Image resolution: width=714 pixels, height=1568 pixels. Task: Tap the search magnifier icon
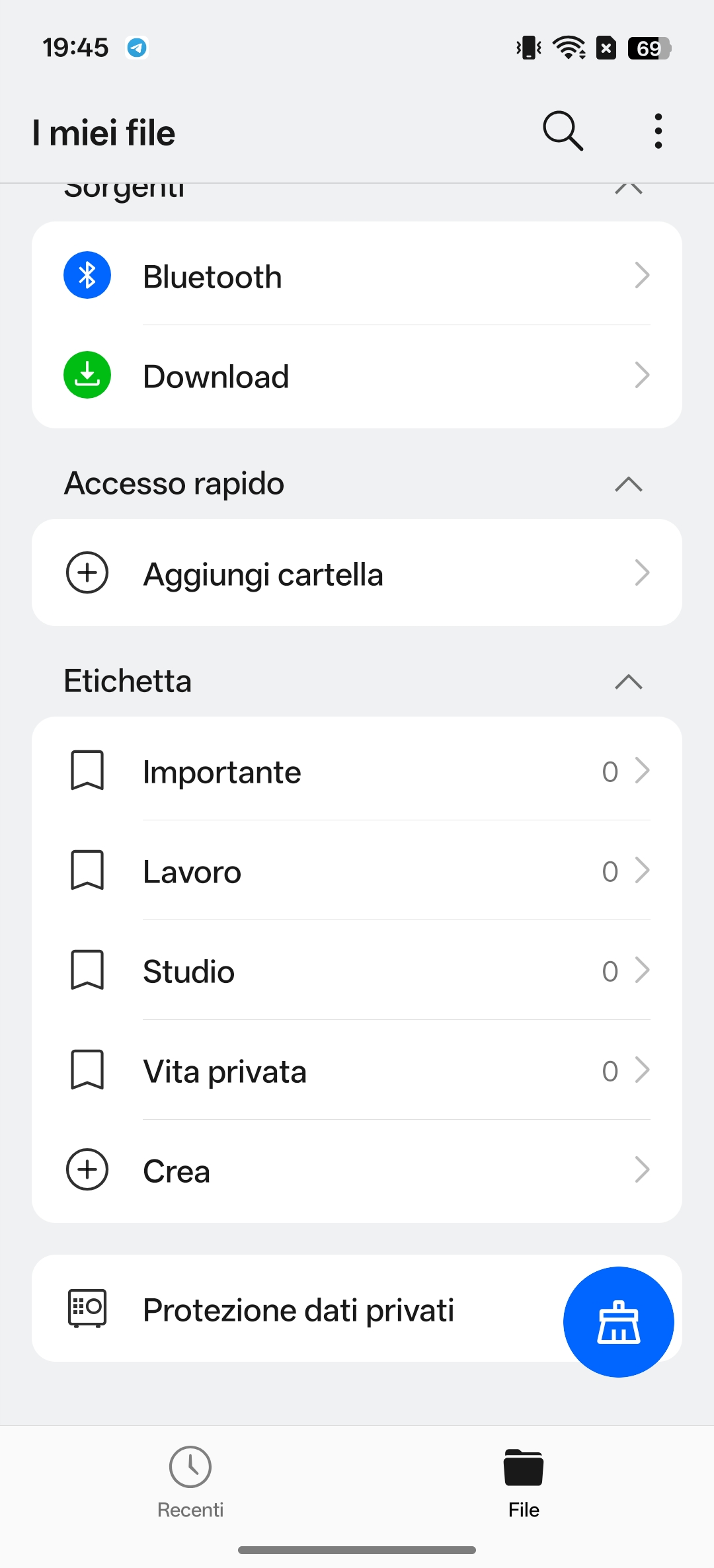point(563,131)
